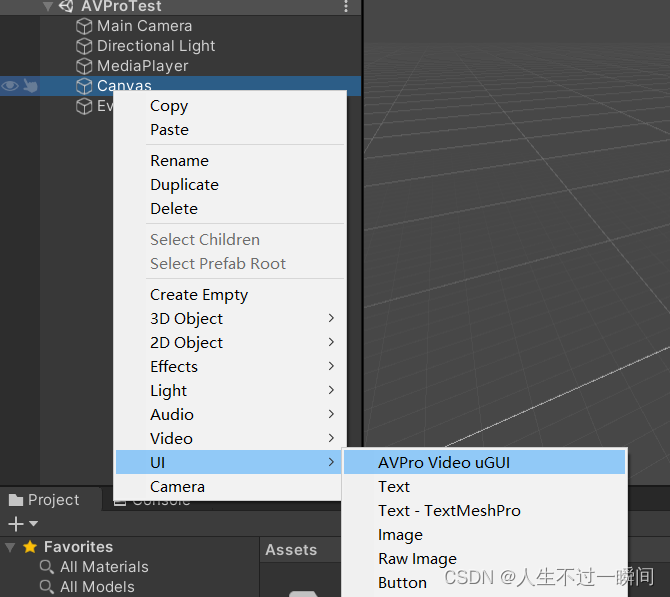Click the UI submenu arrow
The height and width of the screenshot is (597, 670).
tap(331, 462)
